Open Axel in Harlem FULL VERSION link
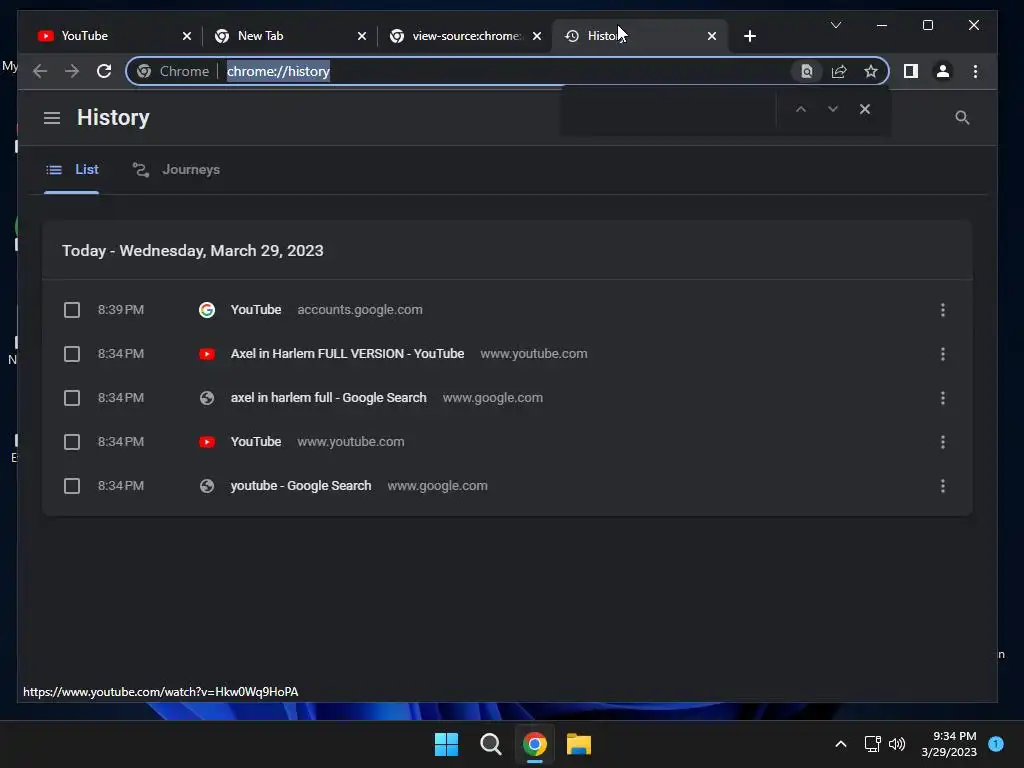Viewport: 1024px width, 768px height. click(347, 354)
